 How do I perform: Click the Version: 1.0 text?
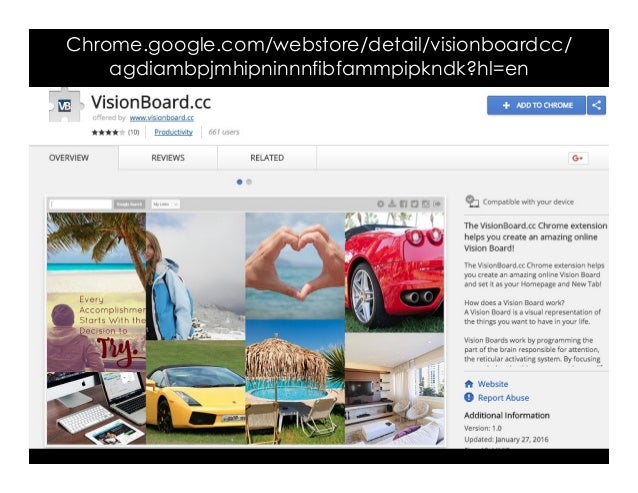[x=483, y=428]
